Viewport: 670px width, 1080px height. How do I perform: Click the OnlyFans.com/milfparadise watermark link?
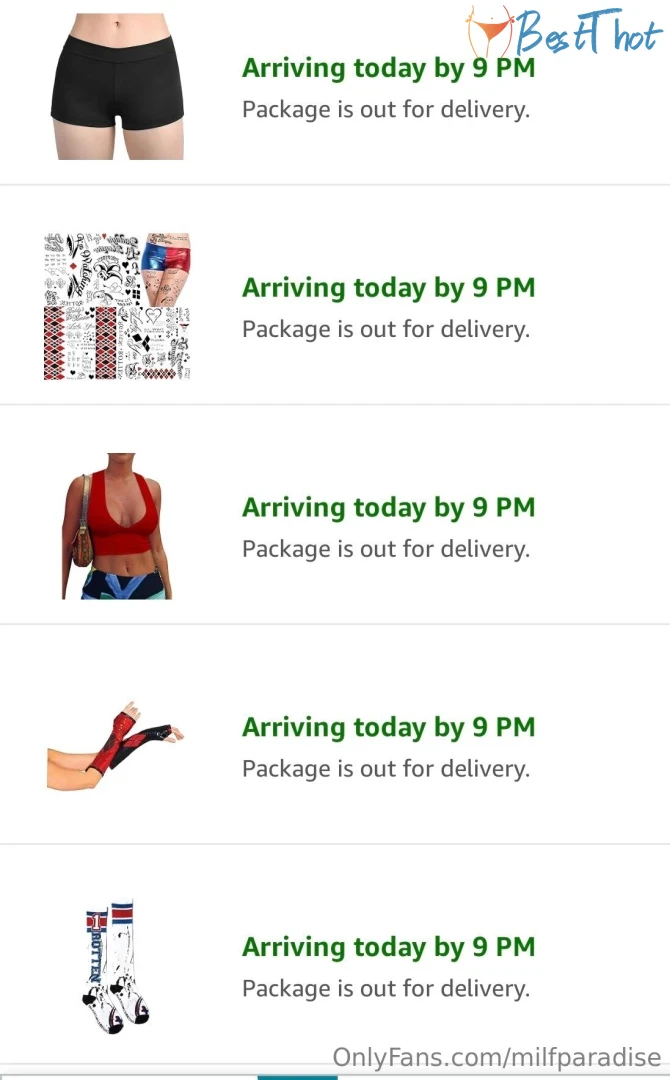[x=497, y=1057]
